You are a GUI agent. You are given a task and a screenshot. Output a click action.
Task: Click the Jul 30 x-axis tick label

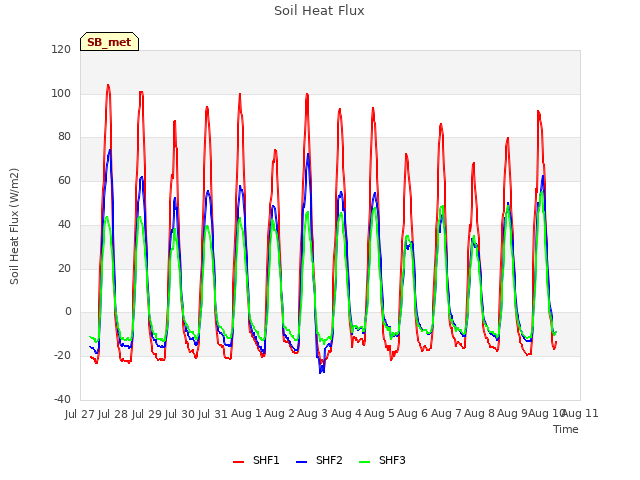180,414
